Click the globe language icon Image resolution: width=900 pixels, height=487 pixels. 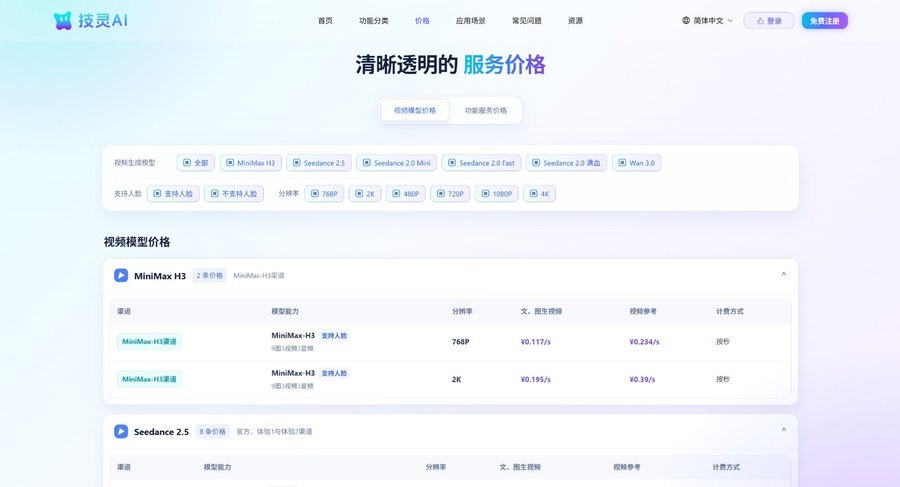click(686, 21)
